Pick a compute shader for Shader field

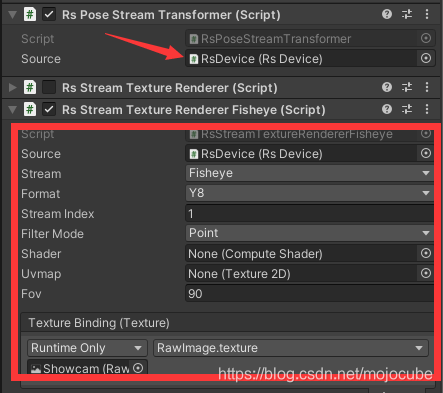pos(426,253)
